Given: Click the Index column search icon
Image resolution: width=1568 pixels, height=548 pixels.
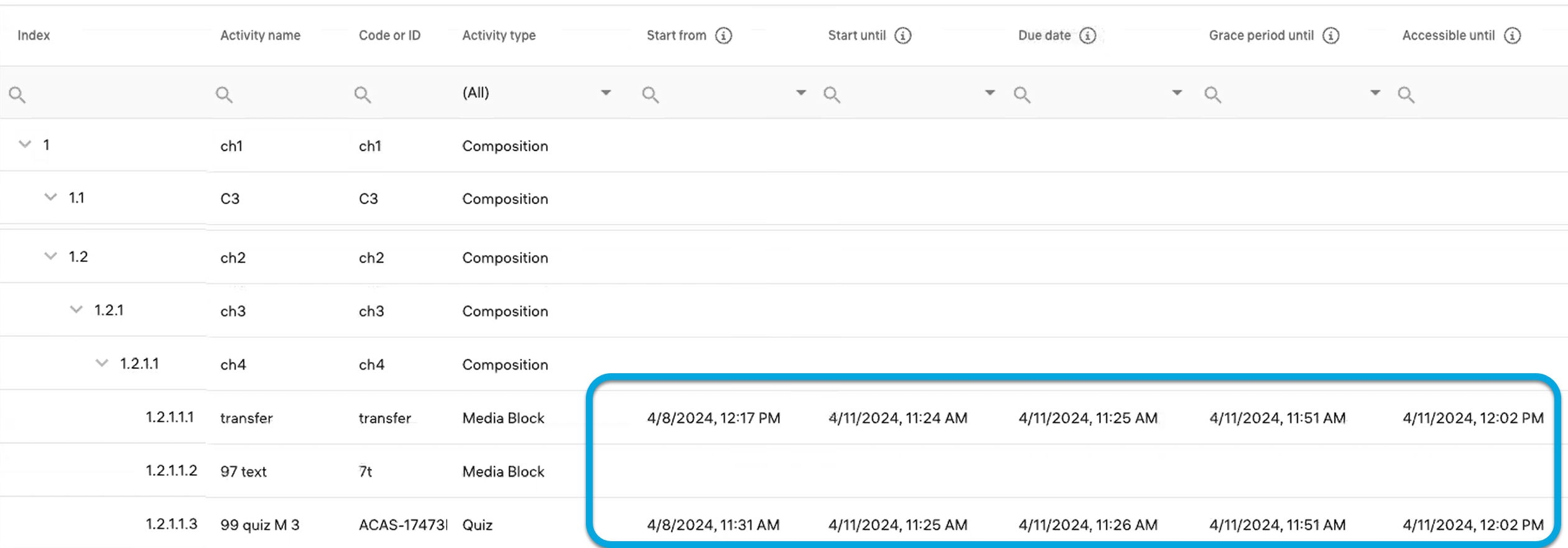Looking at the screenshot, I should (x=17, y=95).
